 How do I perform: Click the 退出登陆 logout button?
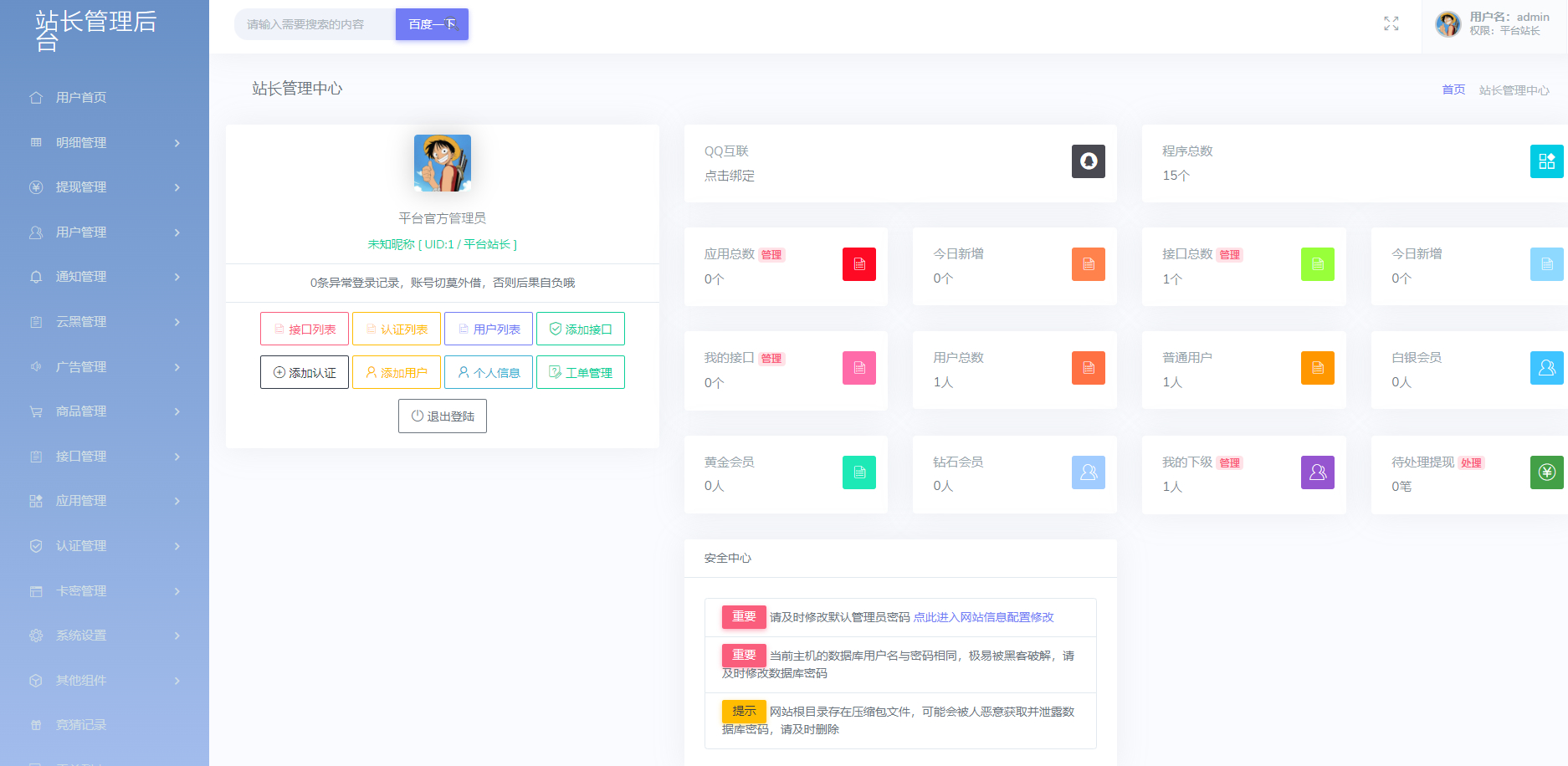pos(442,416)
